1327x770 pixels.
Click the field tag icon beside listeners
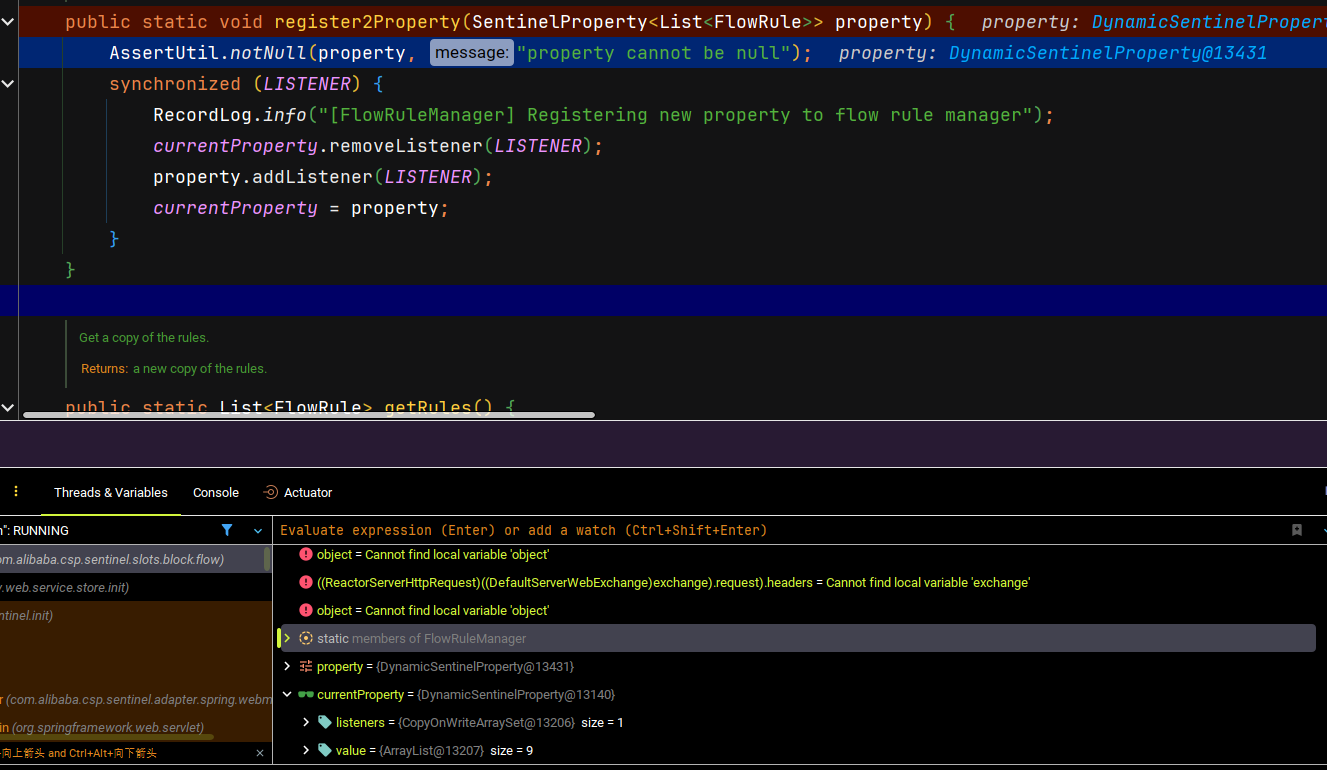click(325, 722)
